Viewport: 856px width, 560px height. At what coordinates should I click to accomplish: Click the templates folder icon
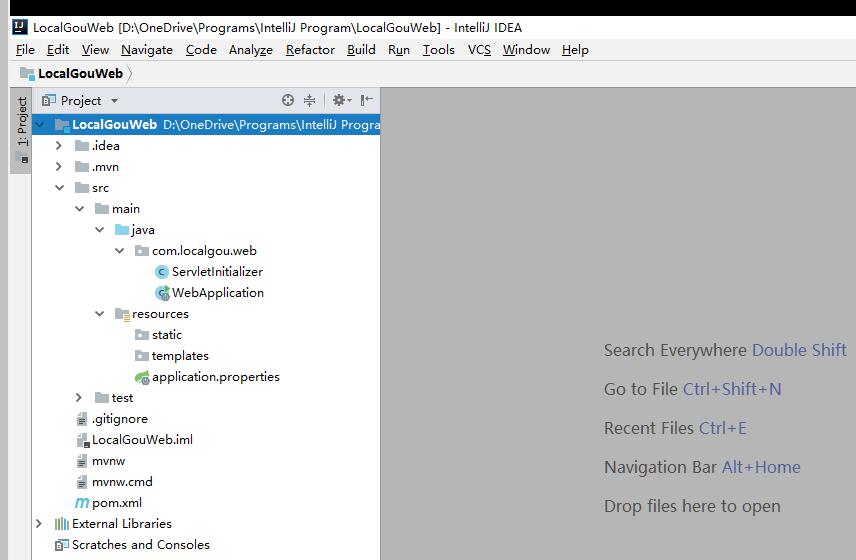point(142,356)
